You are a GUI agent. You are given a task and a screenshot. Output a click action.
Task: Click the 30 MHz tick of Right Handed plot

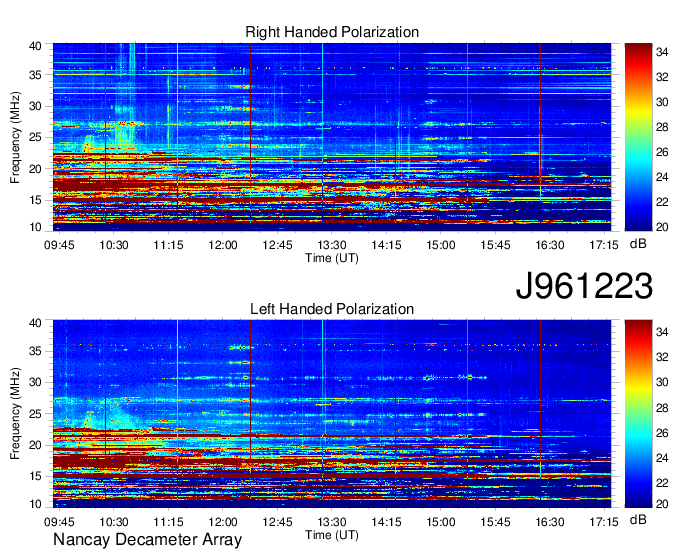pos(35,106)
